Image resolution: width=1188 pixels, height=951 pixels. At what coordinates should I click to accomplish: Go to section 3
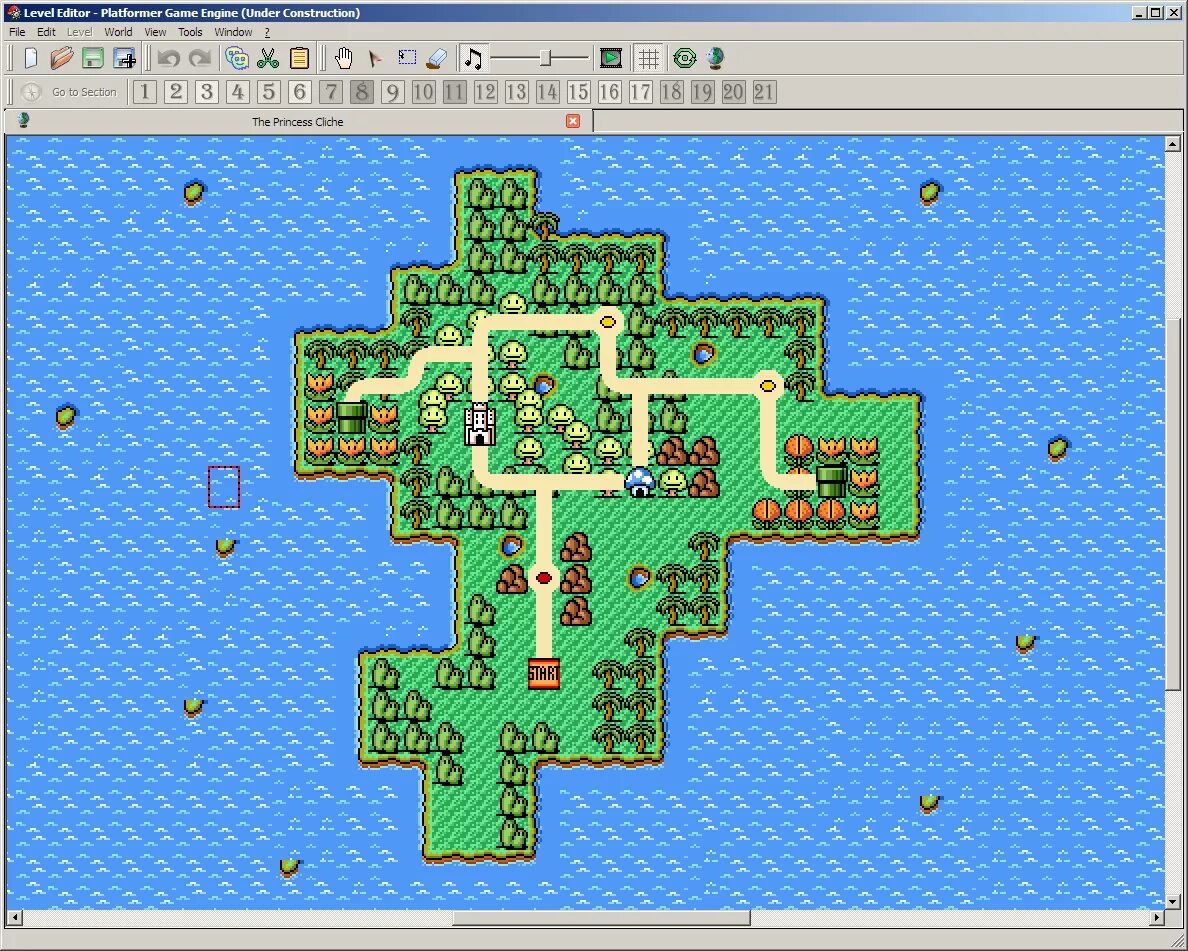click(x=207, y=92)
